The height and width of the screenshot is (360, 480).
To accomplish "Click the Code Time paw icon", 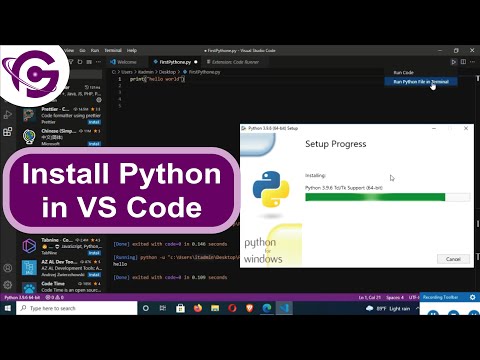I will (x=29, y=288).
